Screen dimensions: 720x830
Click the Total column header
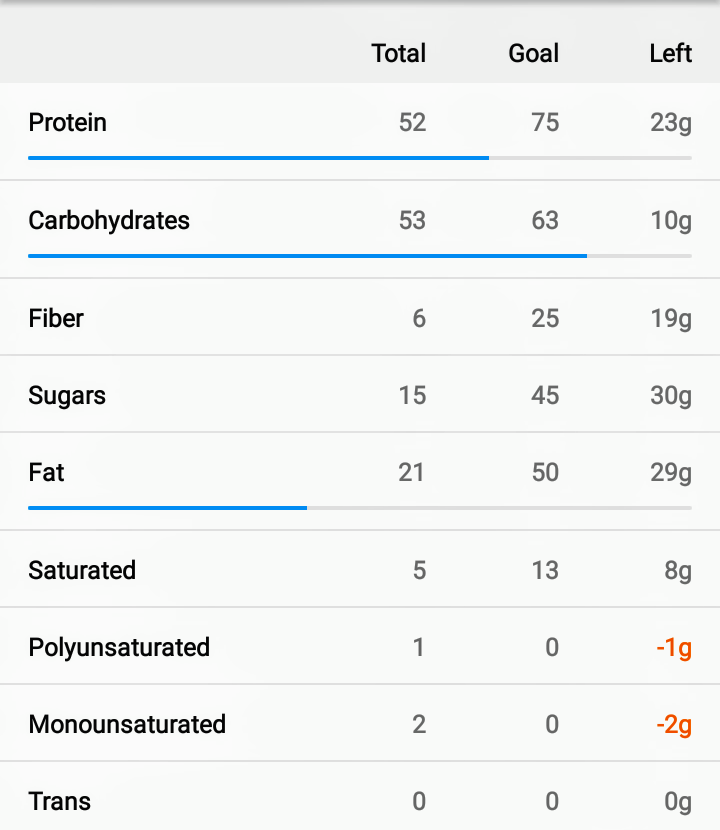click(399, 53)
